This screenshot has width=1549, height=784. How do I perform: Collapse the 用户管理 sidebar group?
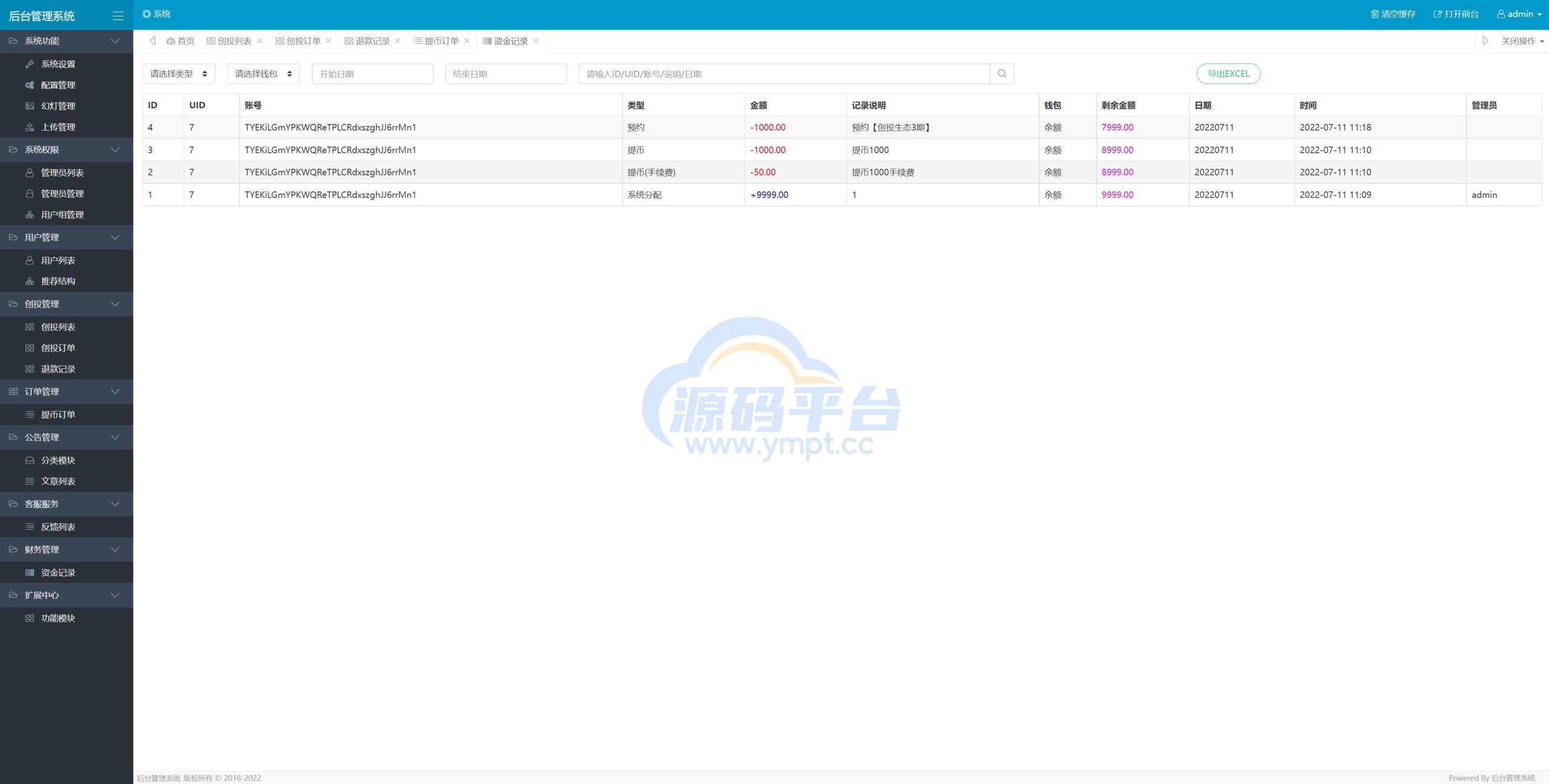(x=67, y=238)
